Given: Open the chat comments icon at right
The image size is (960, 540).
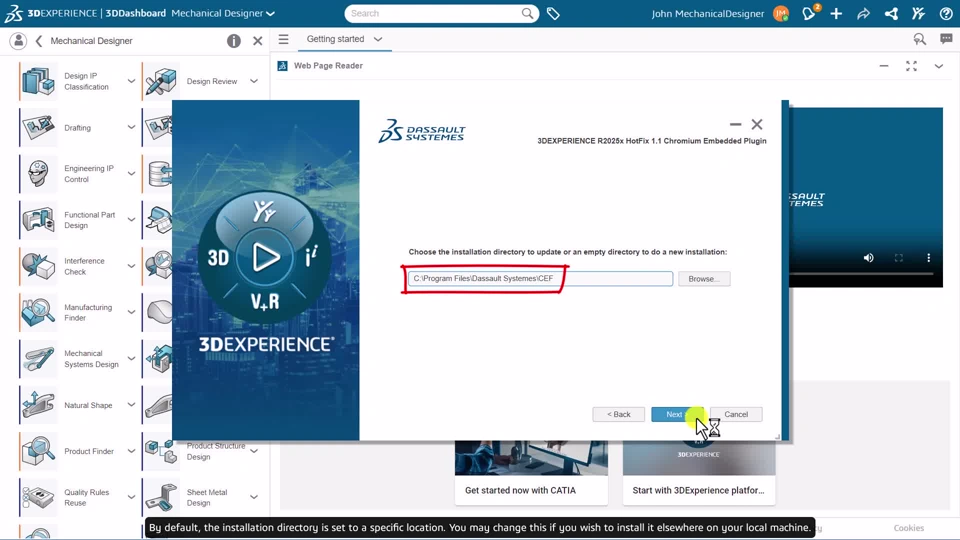Looking at the screenshot, I should 946,39.
